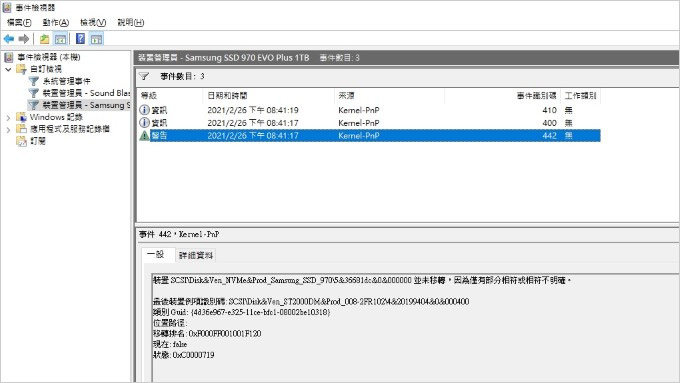Select the 警告 event with ID 442
The image size is (680, 383).
(x=369, y=136)
